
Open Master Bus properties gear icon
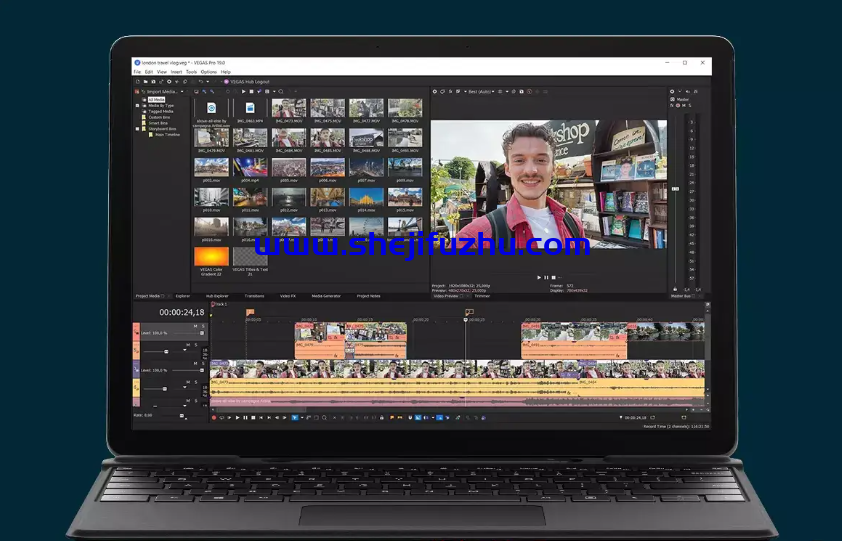pos(672,91)
